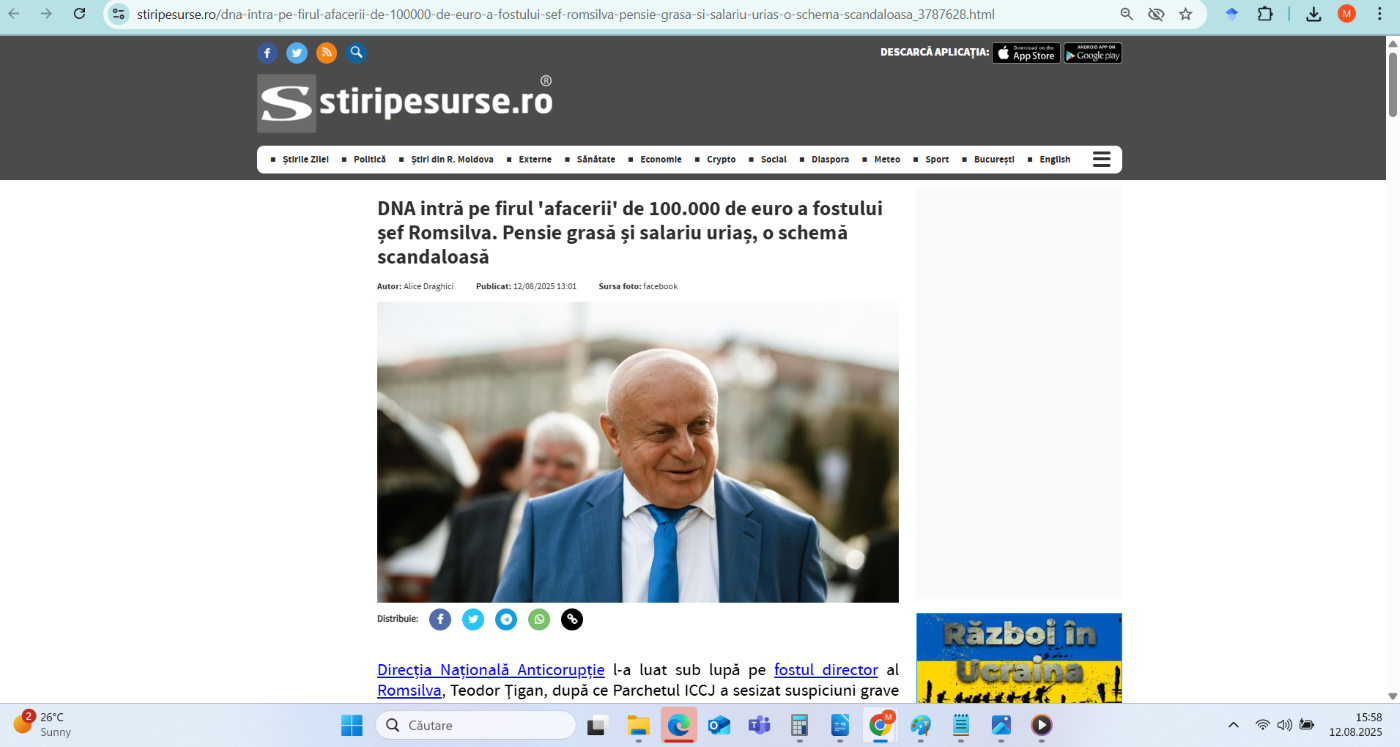Toggle the bookmark star in the address bar
The height and width of the screenshot is (747, 1400).
coord(1186,14)
